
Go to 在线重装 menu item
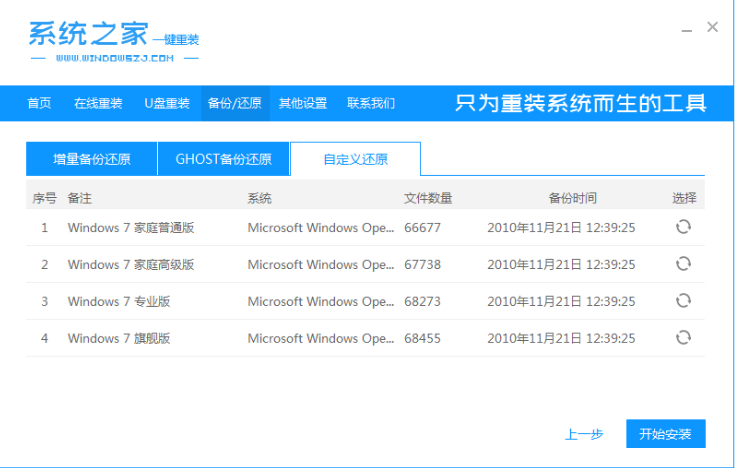coord(98,103)
